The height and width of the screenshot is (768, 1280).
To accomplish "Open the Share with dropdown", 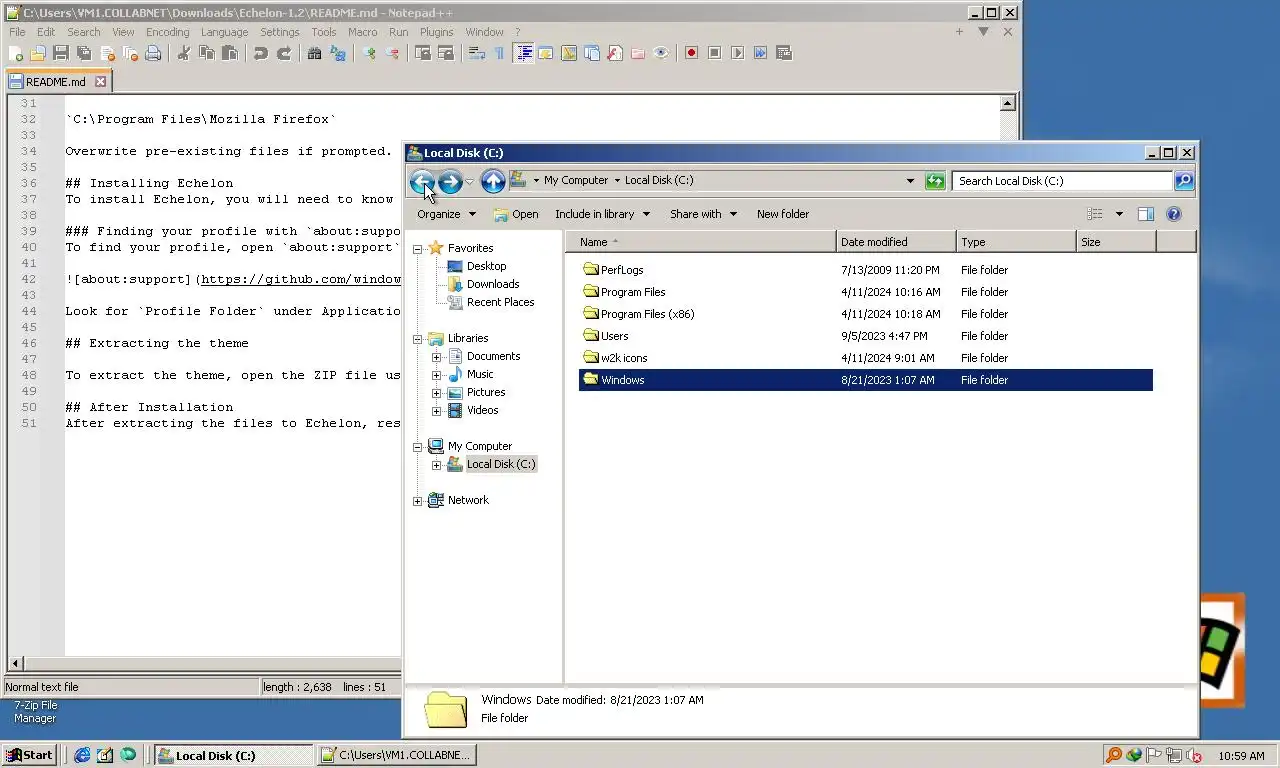I will coord(703,214).
